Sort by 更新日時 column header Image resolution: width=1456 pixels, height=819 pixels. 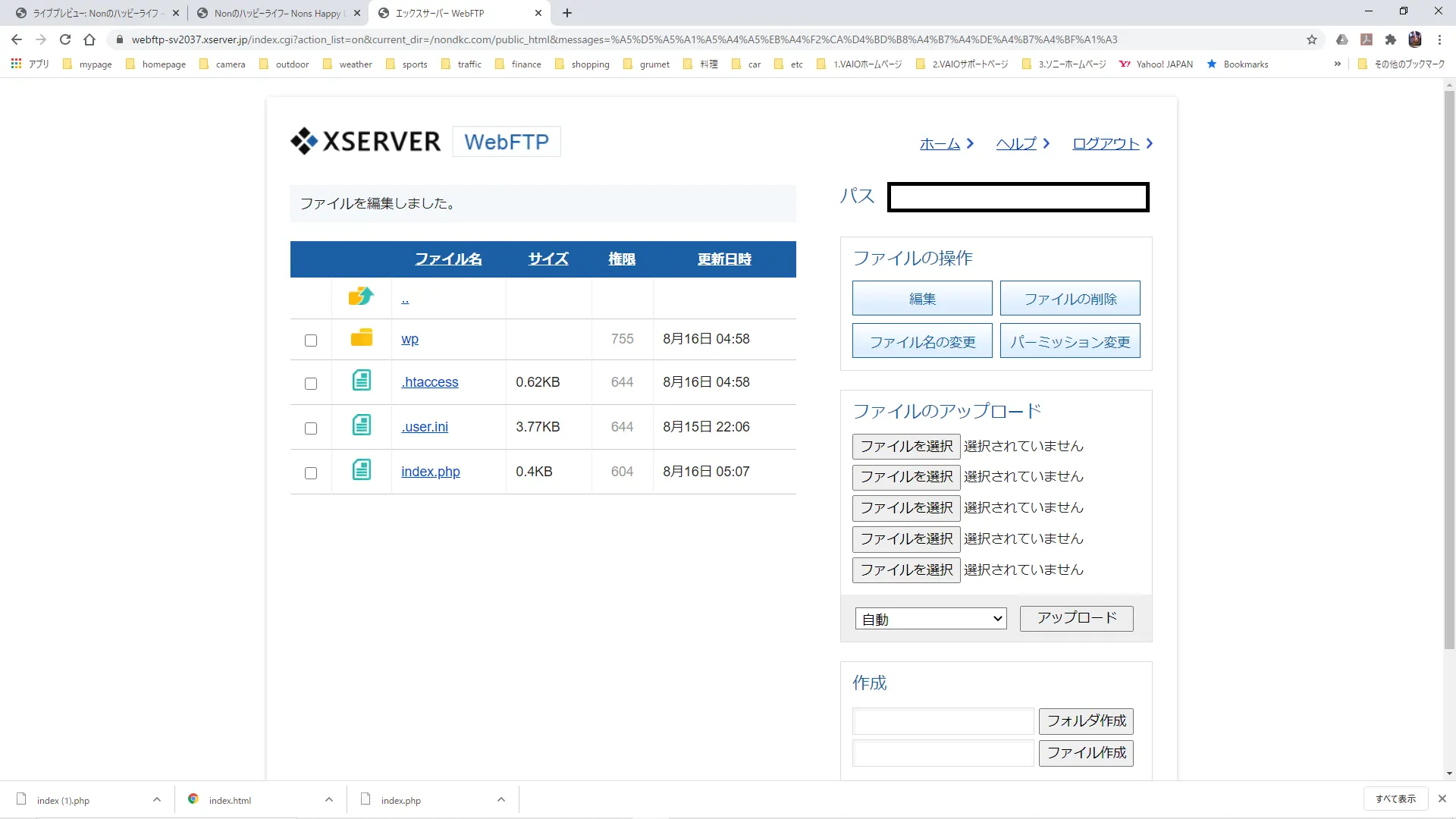[x=724, y=259]
